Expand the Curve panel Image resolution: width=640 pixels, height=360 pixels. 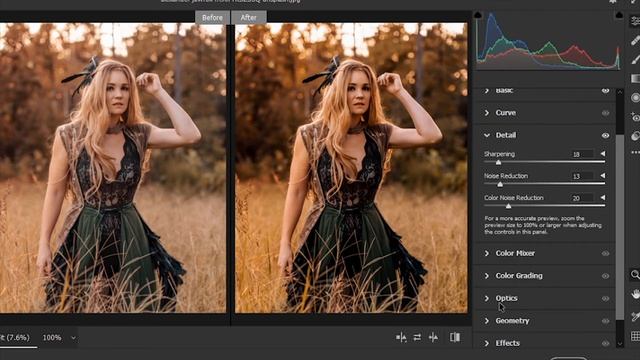[x=487, y=113]
